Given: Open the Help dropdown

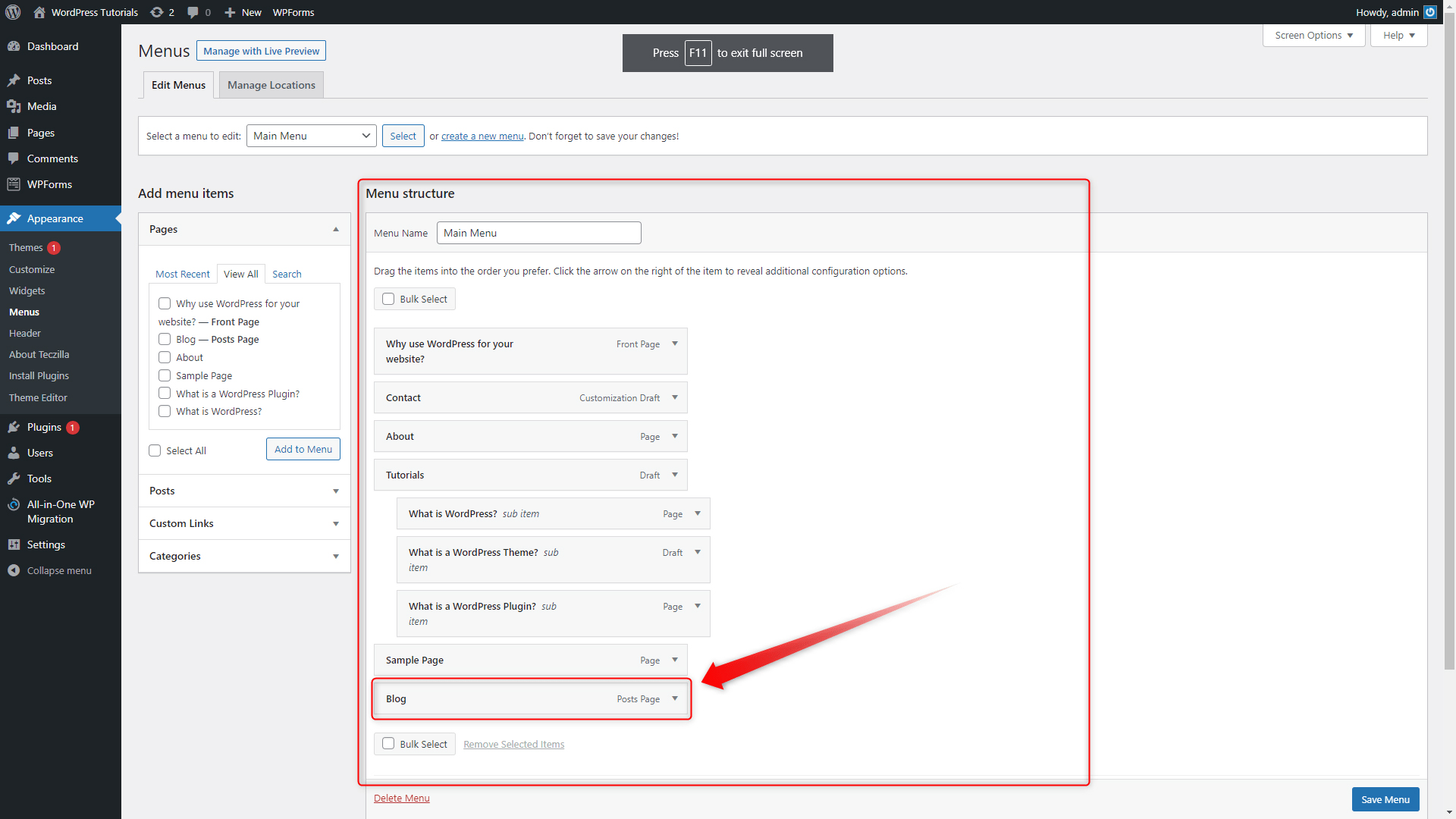Looking at the screenshot, I should (x=1398, y=36).
